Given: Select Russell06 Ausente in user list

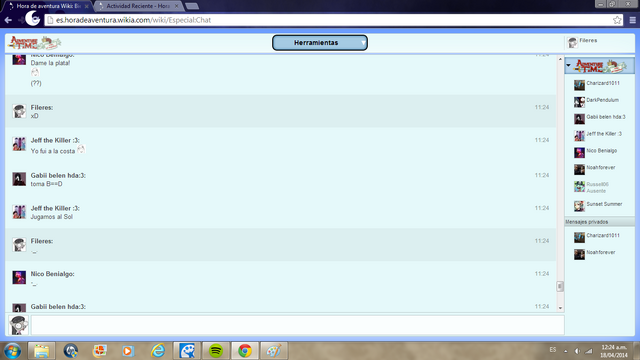Looking at the screenshot, I should point(600,187).
